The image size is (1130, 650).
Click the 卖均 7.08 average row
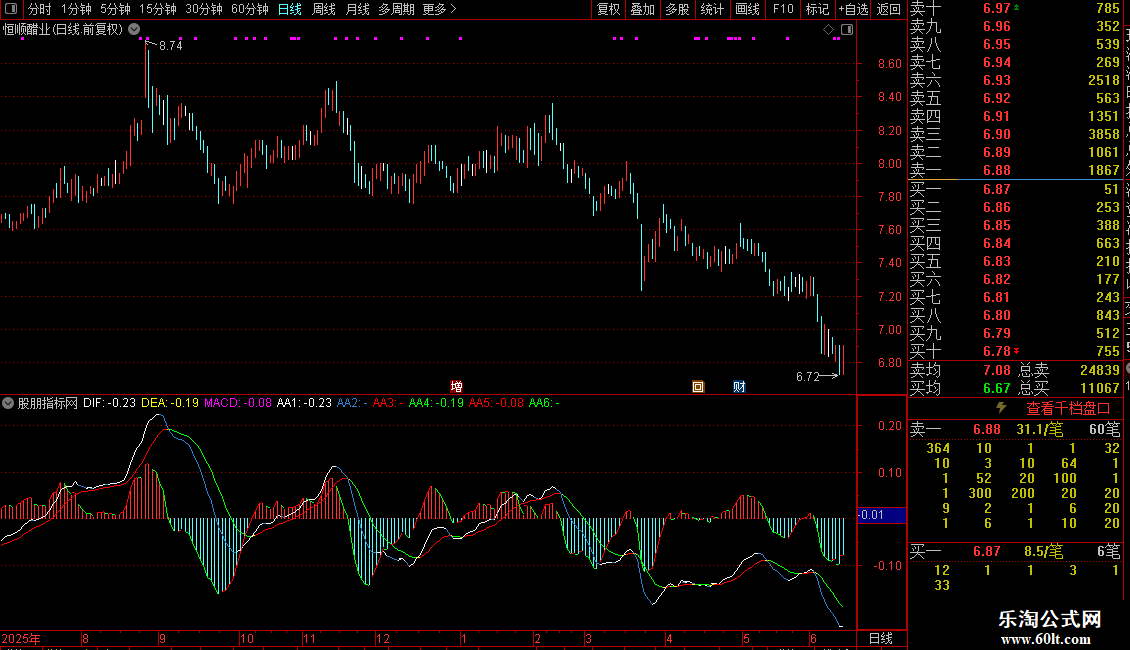click(x=960, y=370)
